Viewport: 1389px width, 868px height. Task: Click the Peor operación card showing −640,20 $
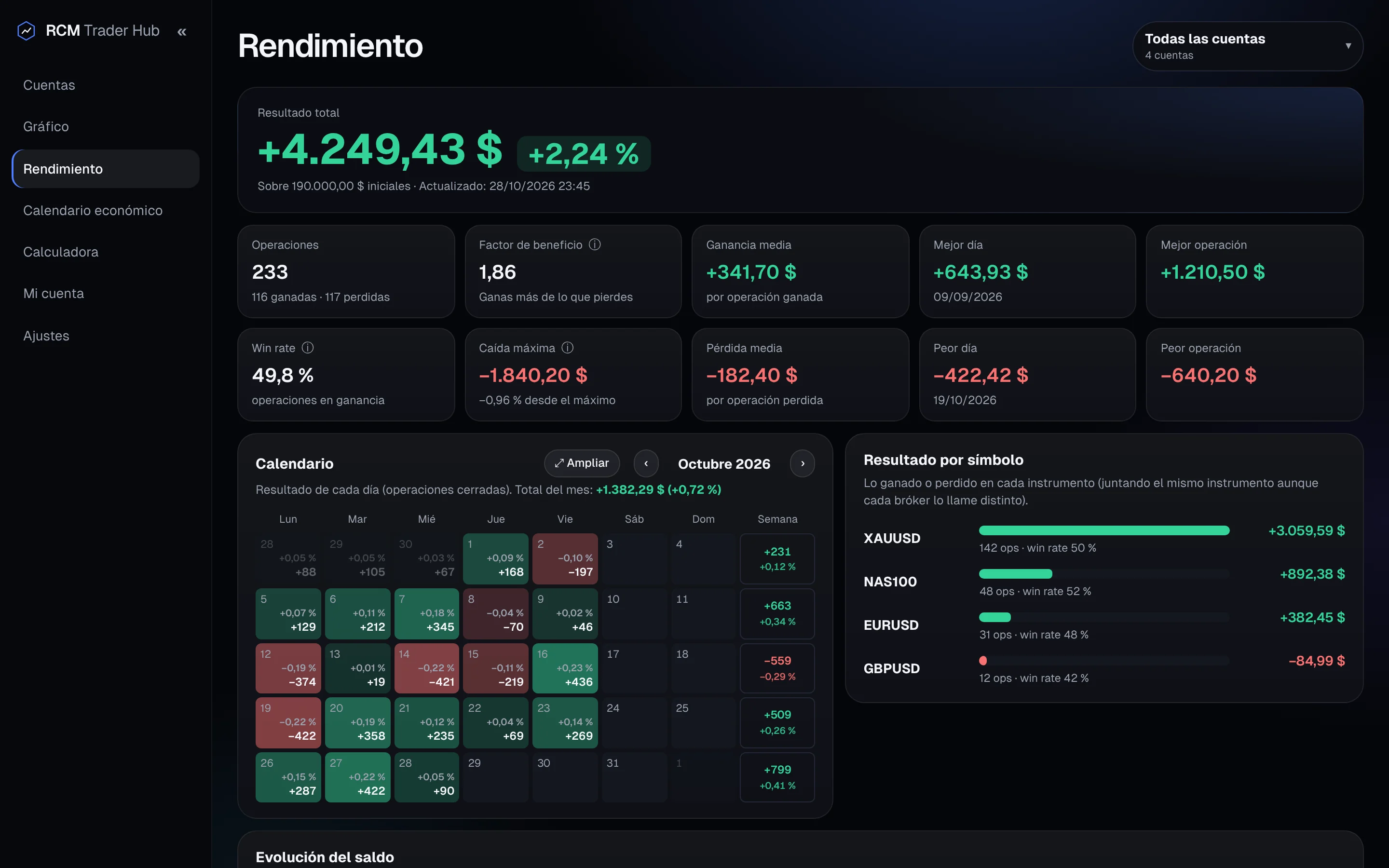click(1254, 375)
